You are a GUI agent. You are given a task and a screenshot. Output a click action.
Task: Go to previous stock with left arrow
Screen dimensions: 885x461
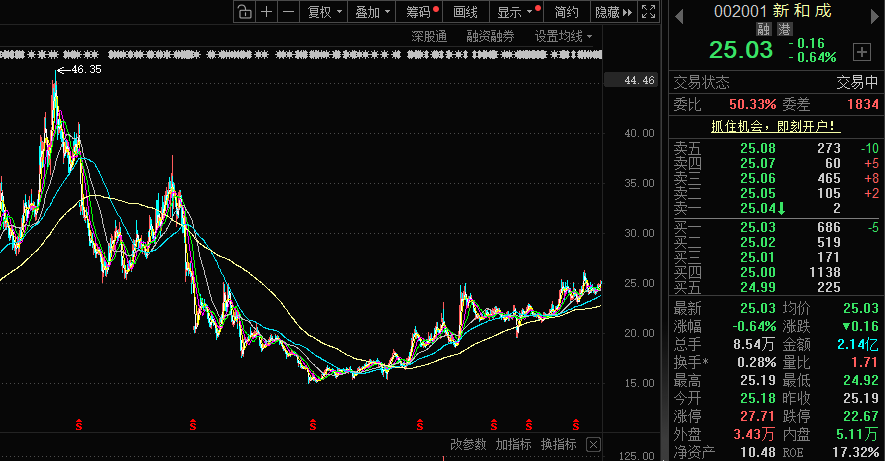click(678, 12)
